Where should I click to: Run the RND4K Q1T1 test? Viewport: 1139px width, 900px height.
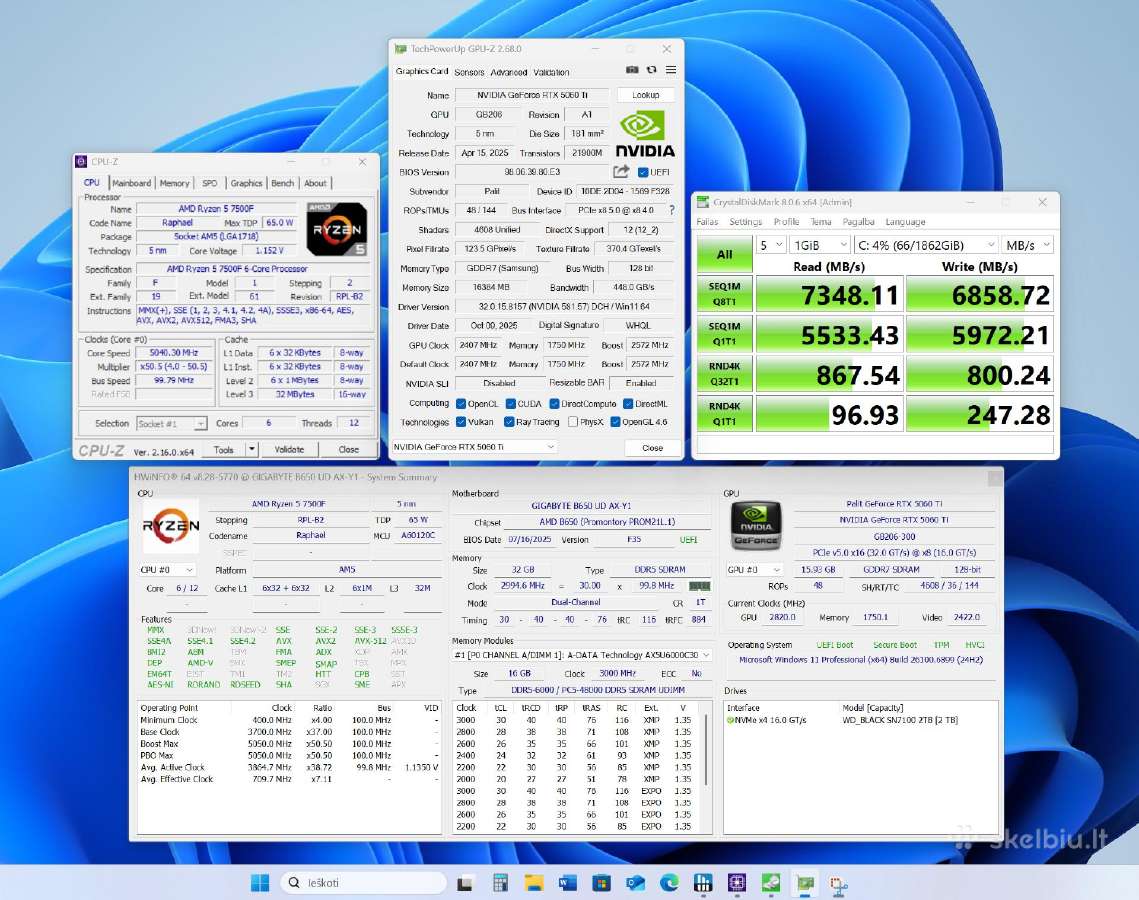[x=724, y=413]
